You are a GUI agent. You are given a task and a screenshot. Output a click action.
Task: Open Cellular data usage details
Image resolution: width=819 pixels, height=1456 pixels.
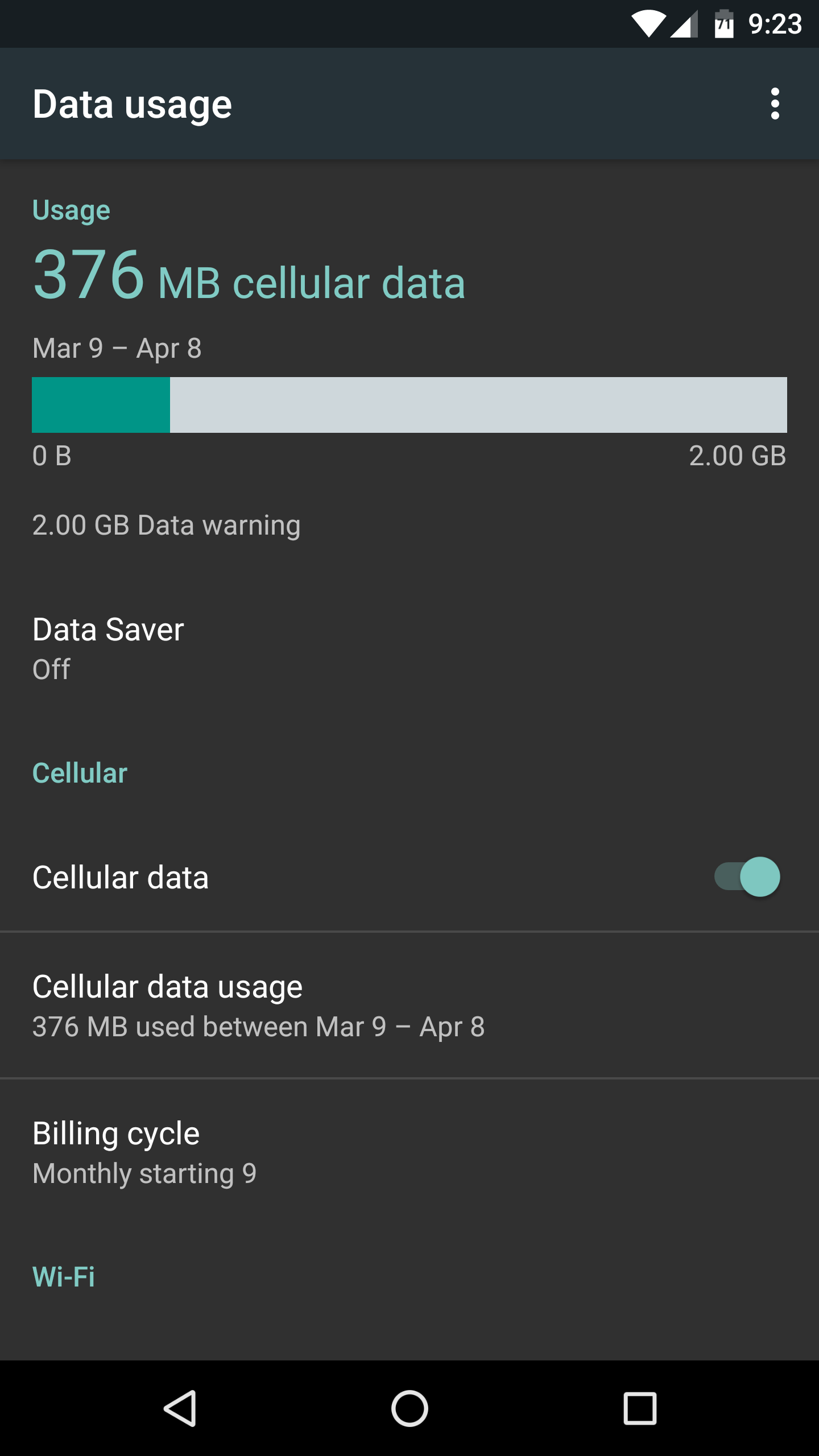(x=409, y=1005)
